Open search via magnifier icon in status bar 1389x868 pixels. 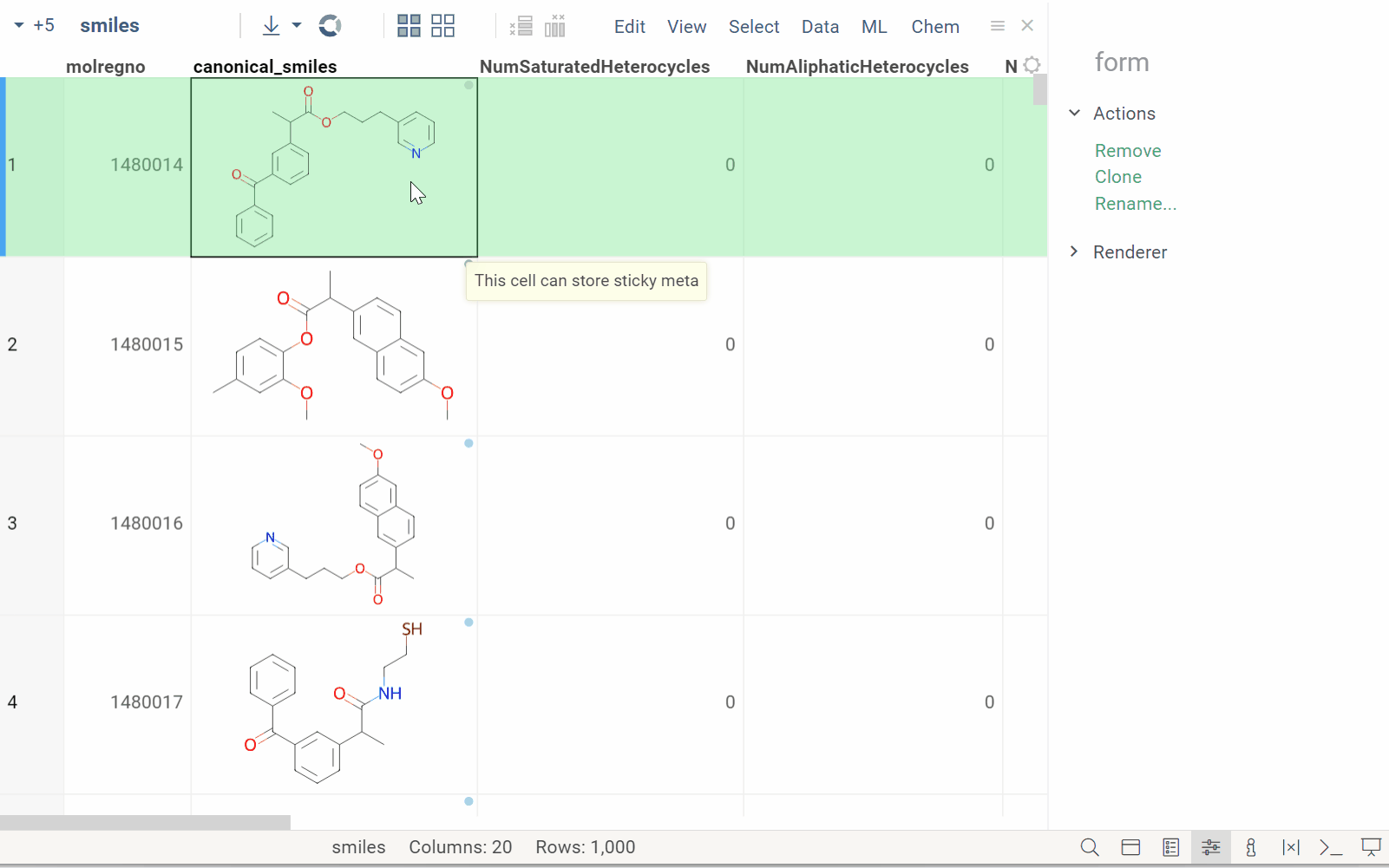click(1090, 847)
